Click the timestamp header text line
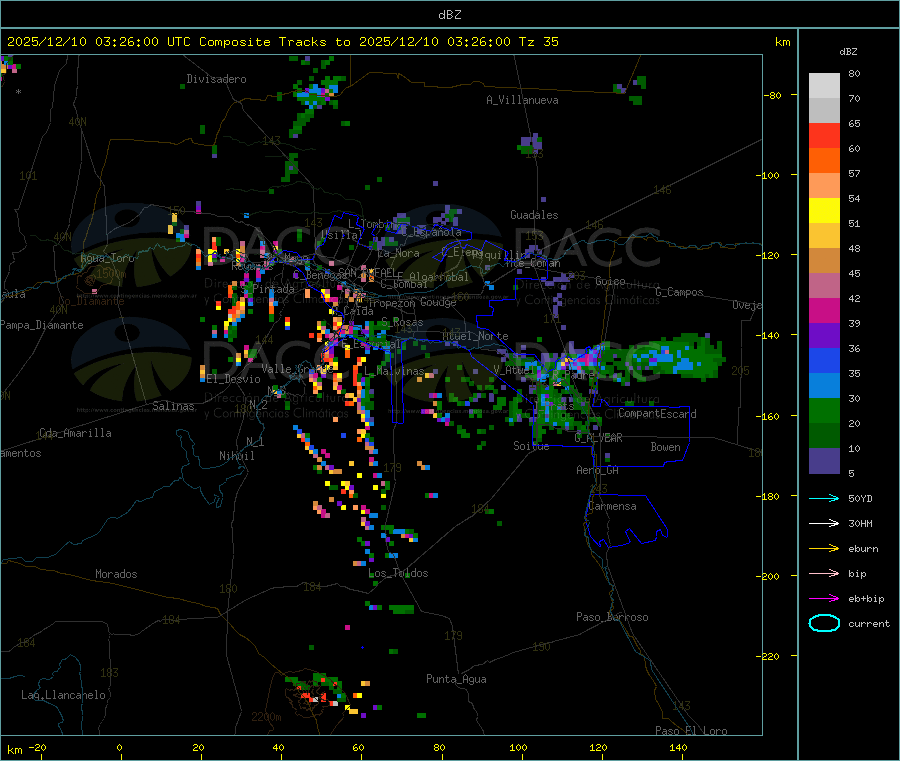The height and width of the screenshot is (761, 900). 282,42
